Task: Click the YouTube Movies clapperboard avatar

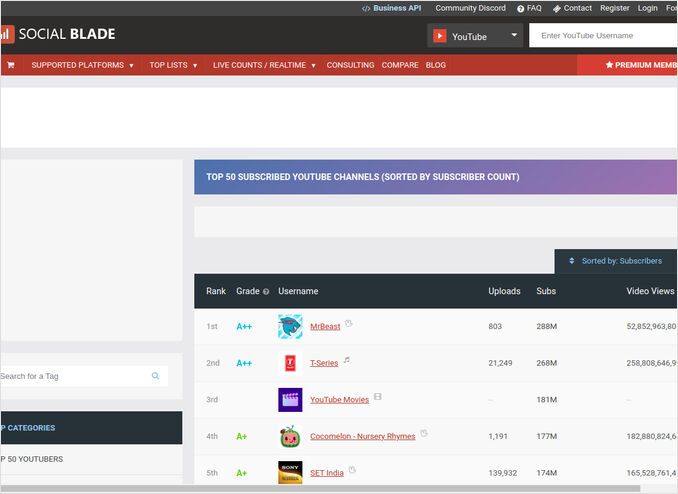Action: point(290,400)
